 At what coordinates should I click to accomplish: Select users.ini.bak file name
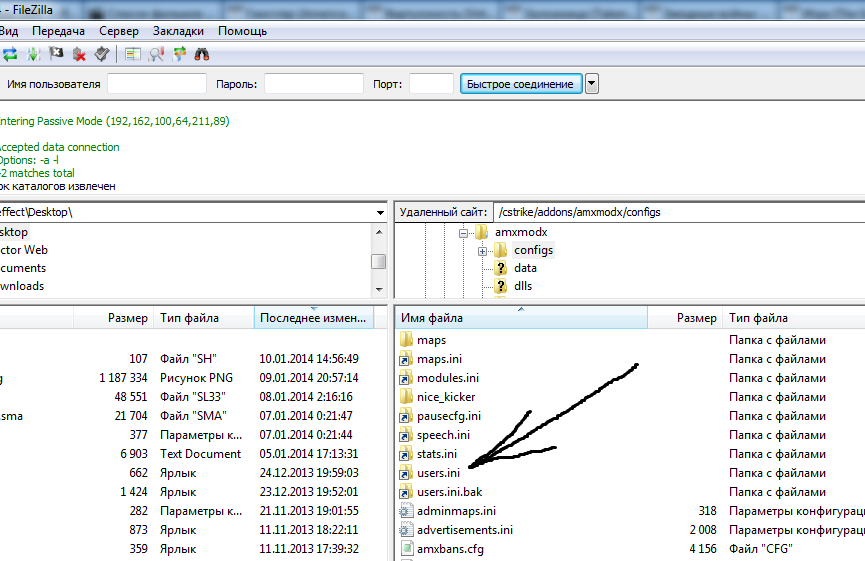click(x=450, y=491)
